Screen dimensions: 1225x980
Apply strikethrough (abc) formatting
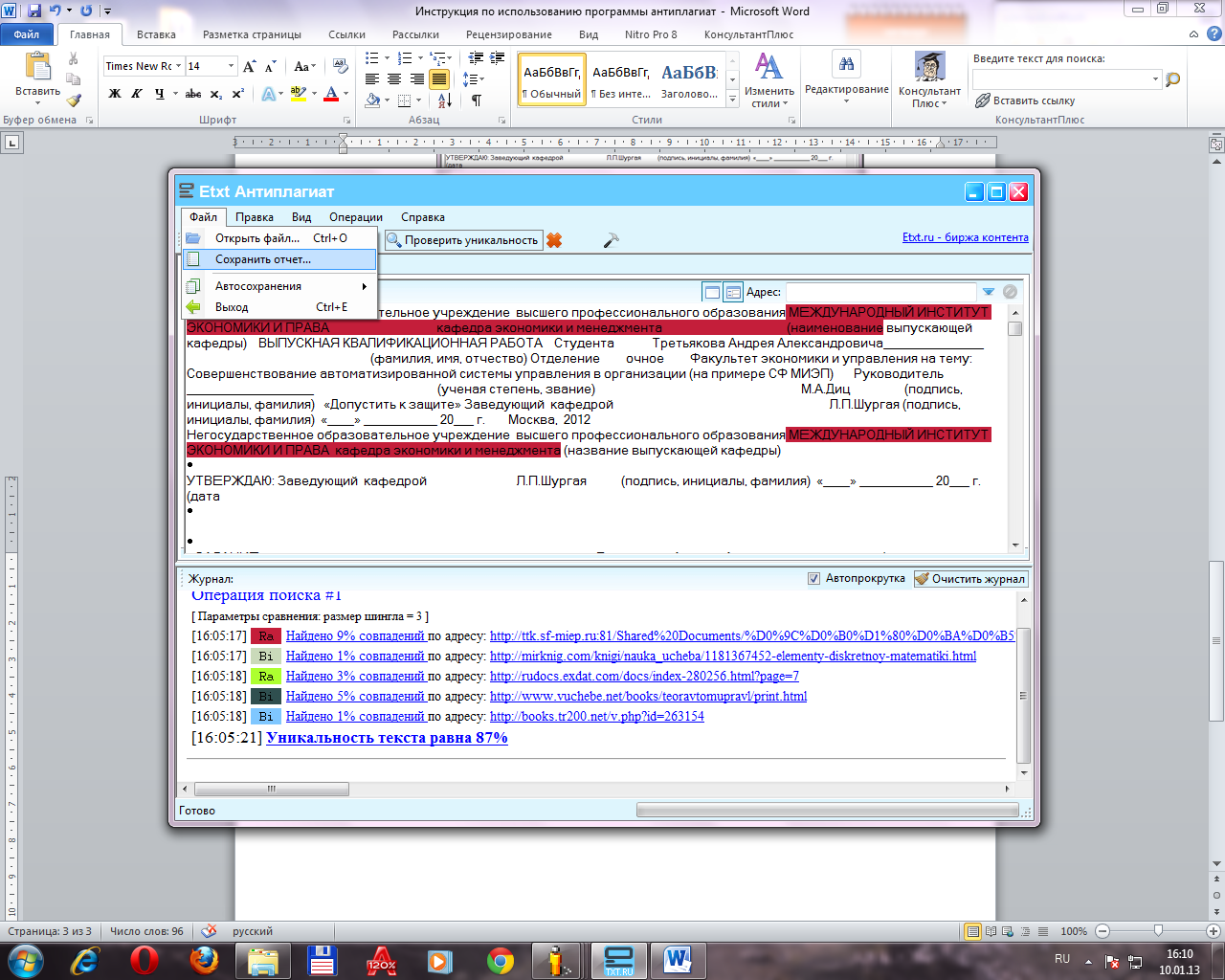click(x=193, y=94)
